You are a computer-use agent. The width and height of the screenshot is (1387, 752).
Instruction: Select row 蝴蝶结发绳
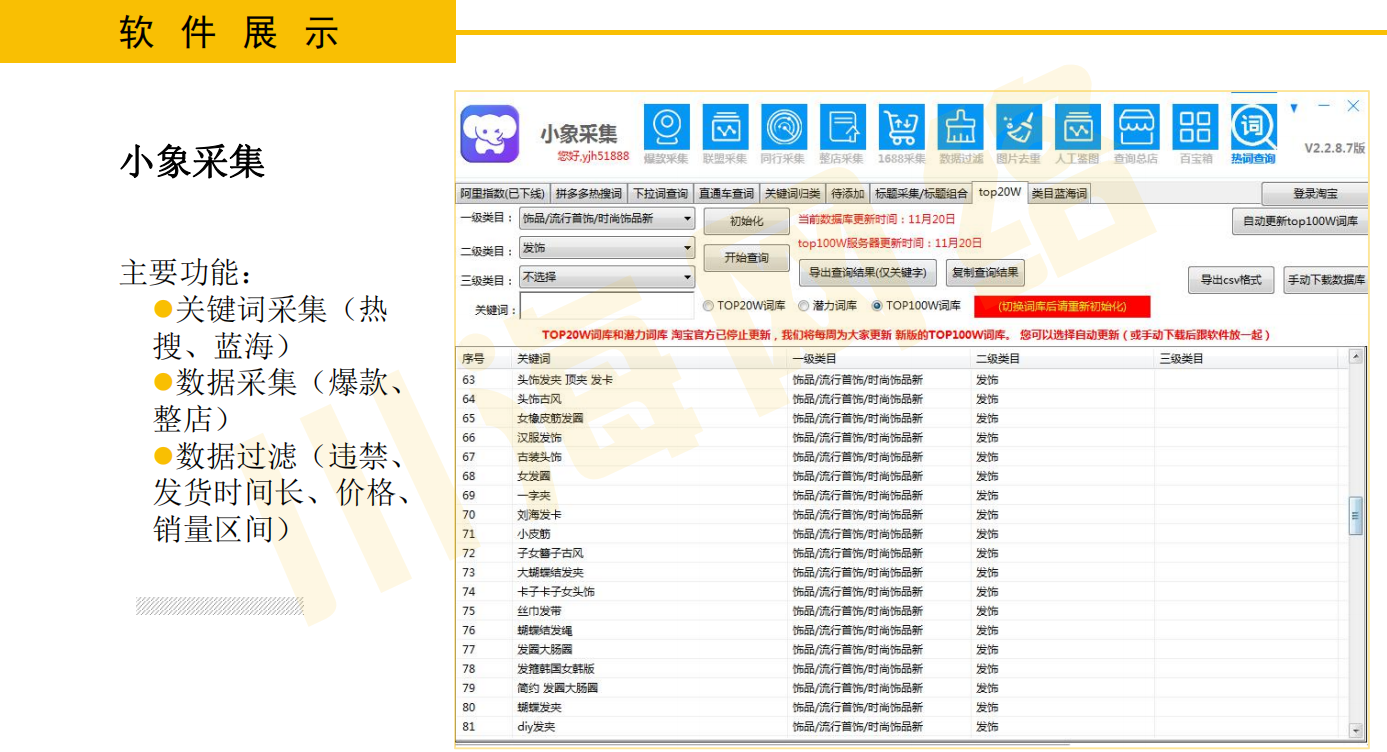(x=902, y=630)
